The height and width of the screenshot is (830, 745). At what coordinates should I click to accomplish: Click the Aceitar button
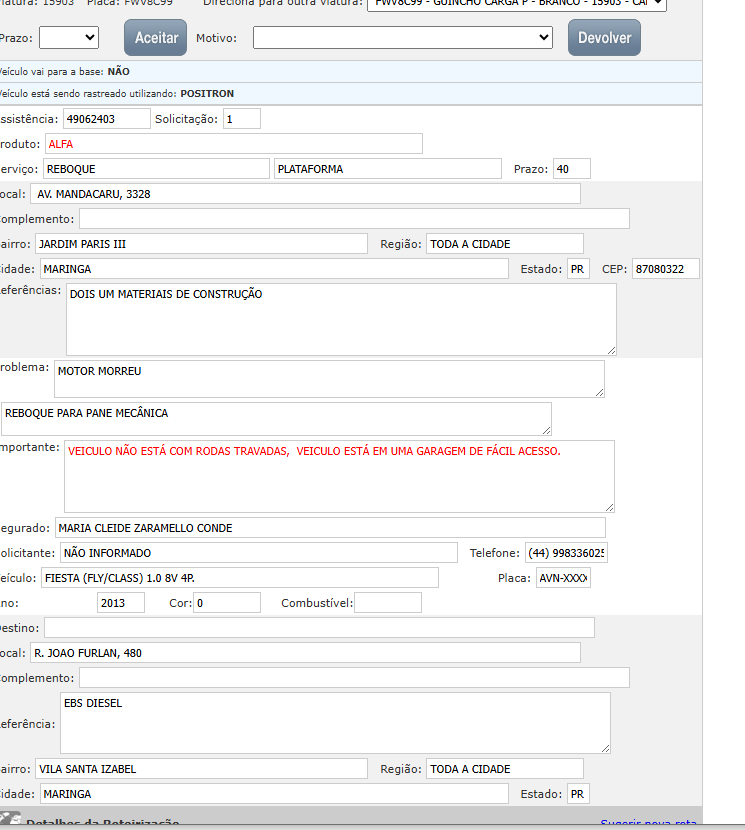click(156, 38)
